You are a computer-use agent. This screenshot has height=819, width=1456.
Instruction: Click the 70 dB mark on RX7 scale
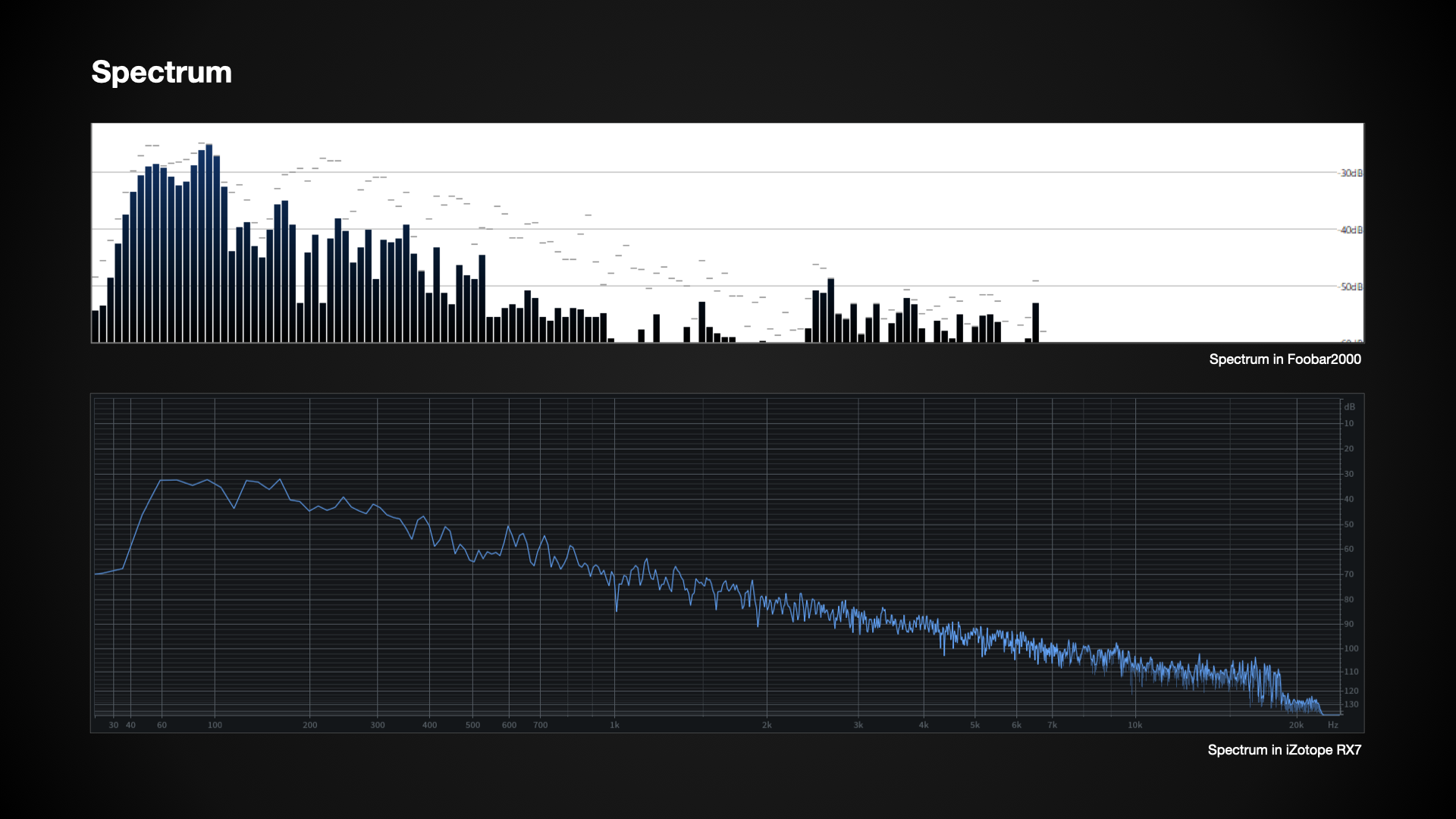pos(1349,574)
